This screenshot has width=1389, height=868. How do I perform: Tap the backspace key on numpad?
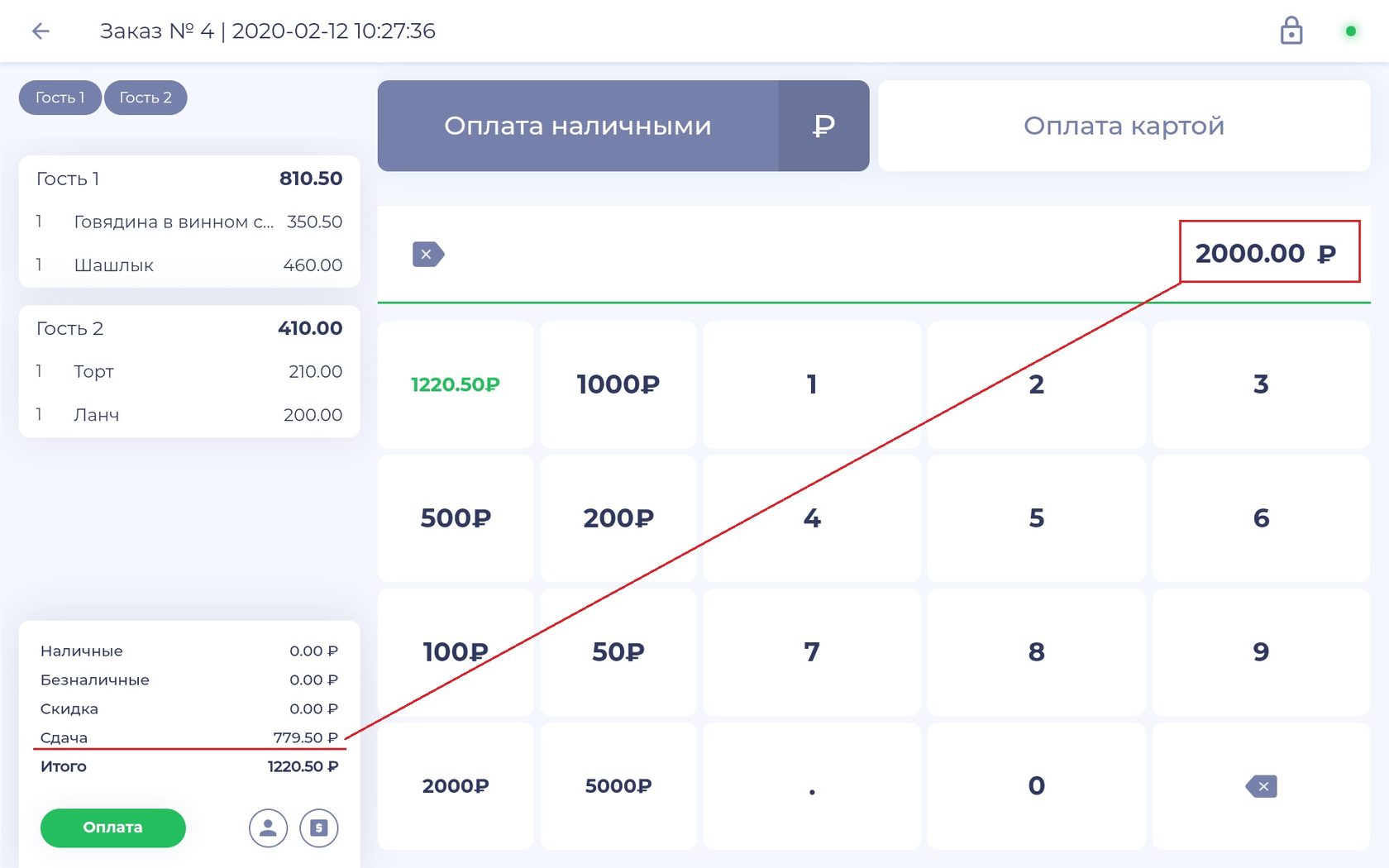pos(1261,786)
